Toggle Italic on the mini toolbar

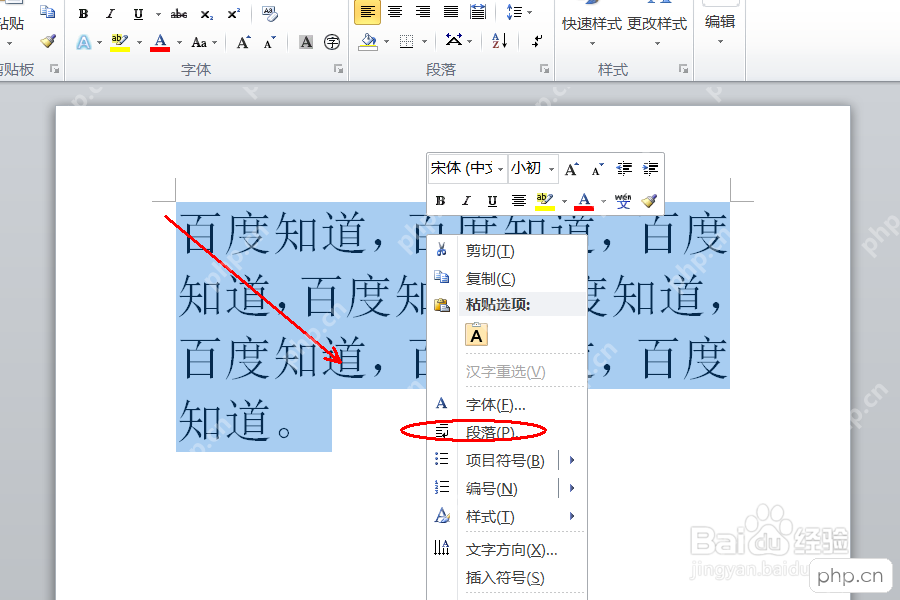pos(466,201)
